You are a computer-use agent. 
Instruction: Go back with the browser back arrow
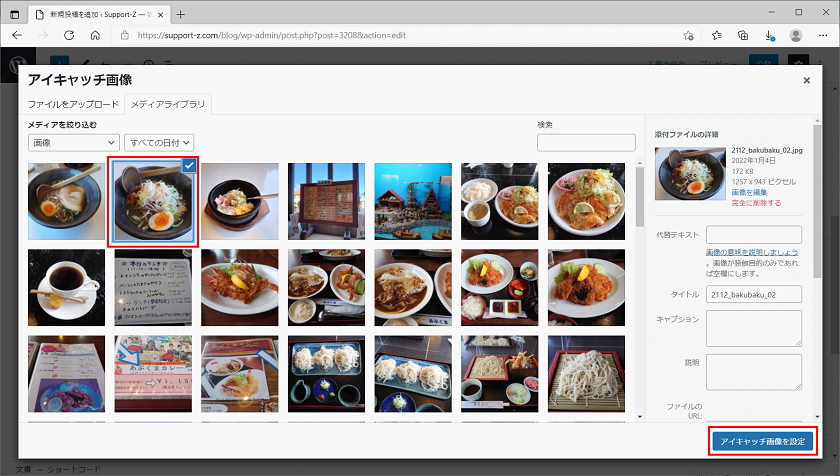[17, 35]
